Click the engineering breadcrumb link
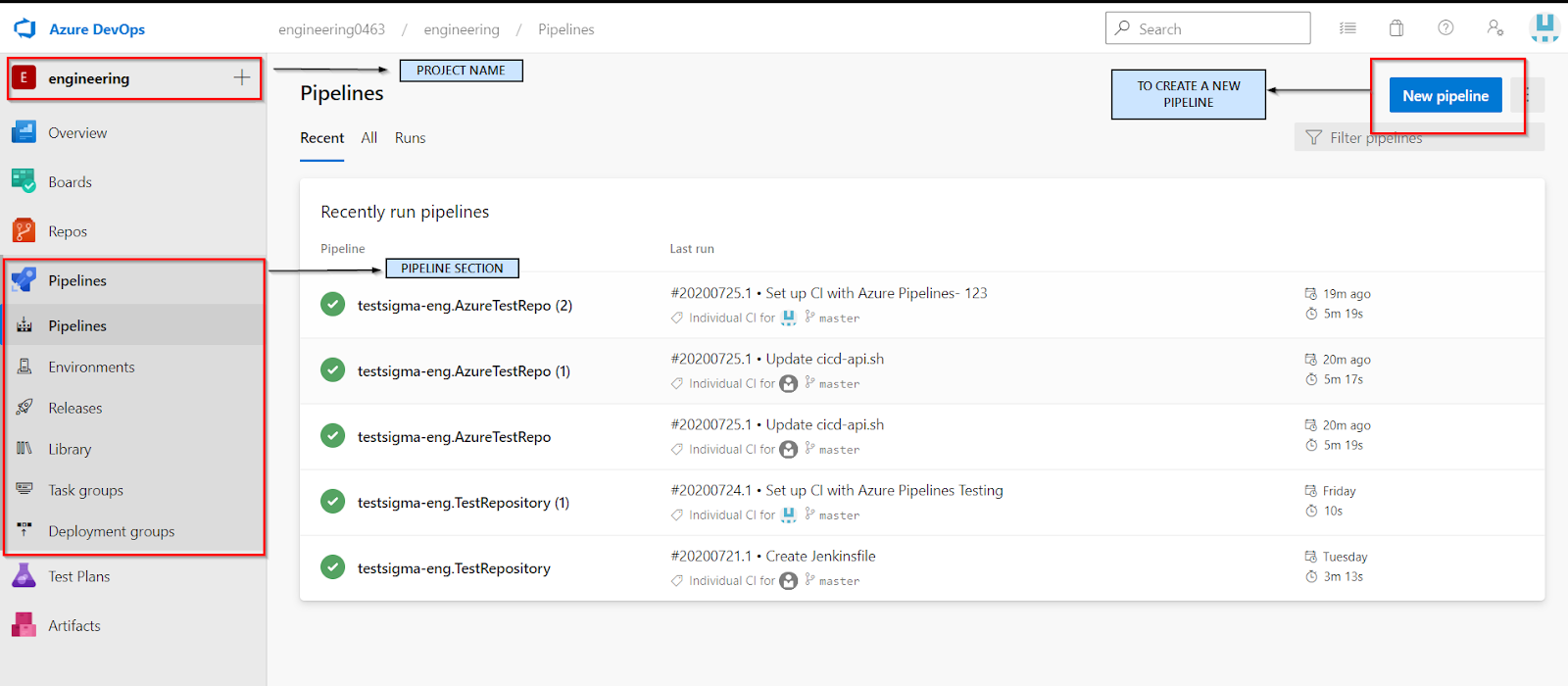Screen dimensions: 1568x686 (x=462, y=29)
